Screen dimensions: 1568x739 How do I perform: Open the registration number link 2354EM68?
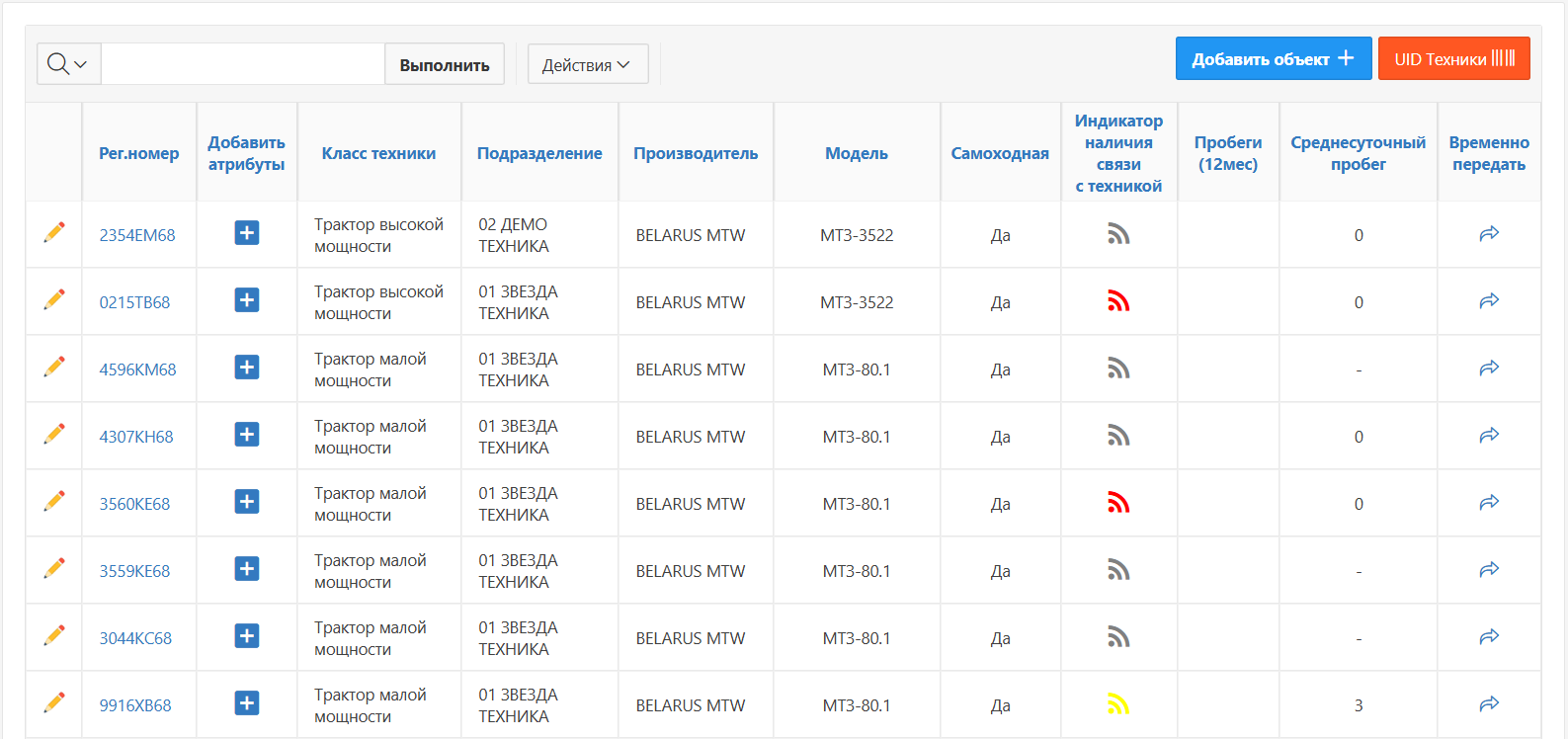point(137,235)
